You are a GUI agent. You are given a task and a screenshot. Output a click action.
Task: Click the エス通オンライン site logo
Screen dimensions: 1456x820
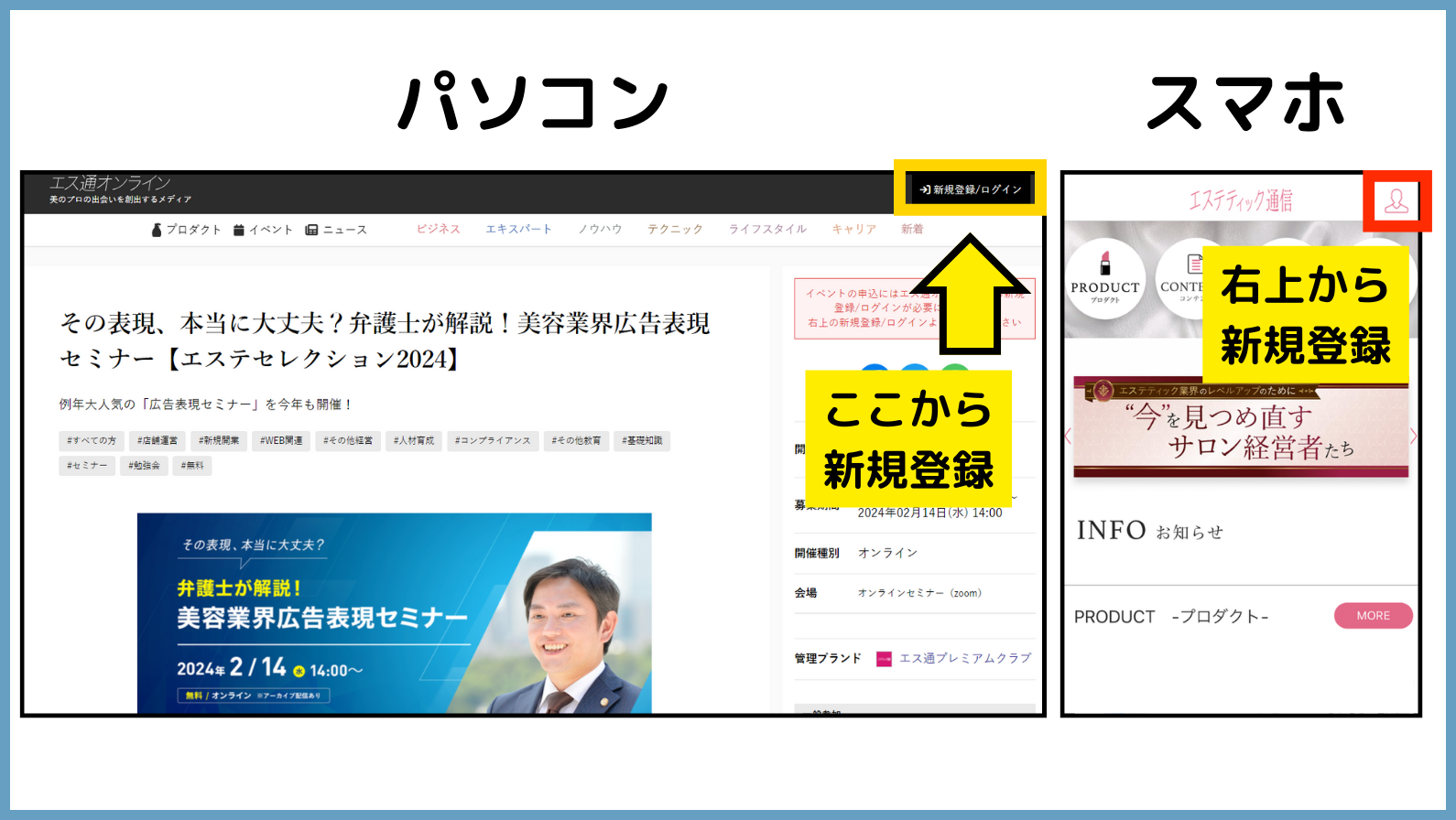[120, 189]
